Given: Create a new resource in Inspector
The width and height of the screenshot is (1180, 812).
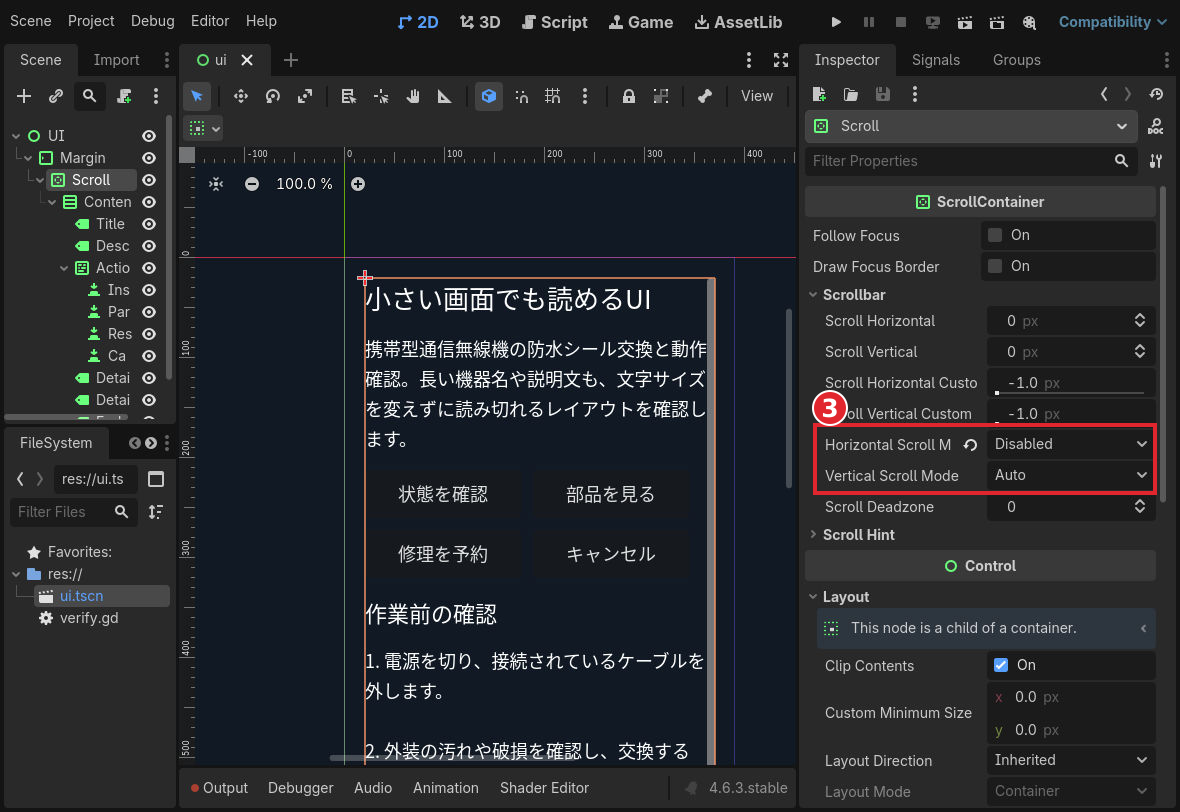Looking at the screenshot, I should (820, 94).
